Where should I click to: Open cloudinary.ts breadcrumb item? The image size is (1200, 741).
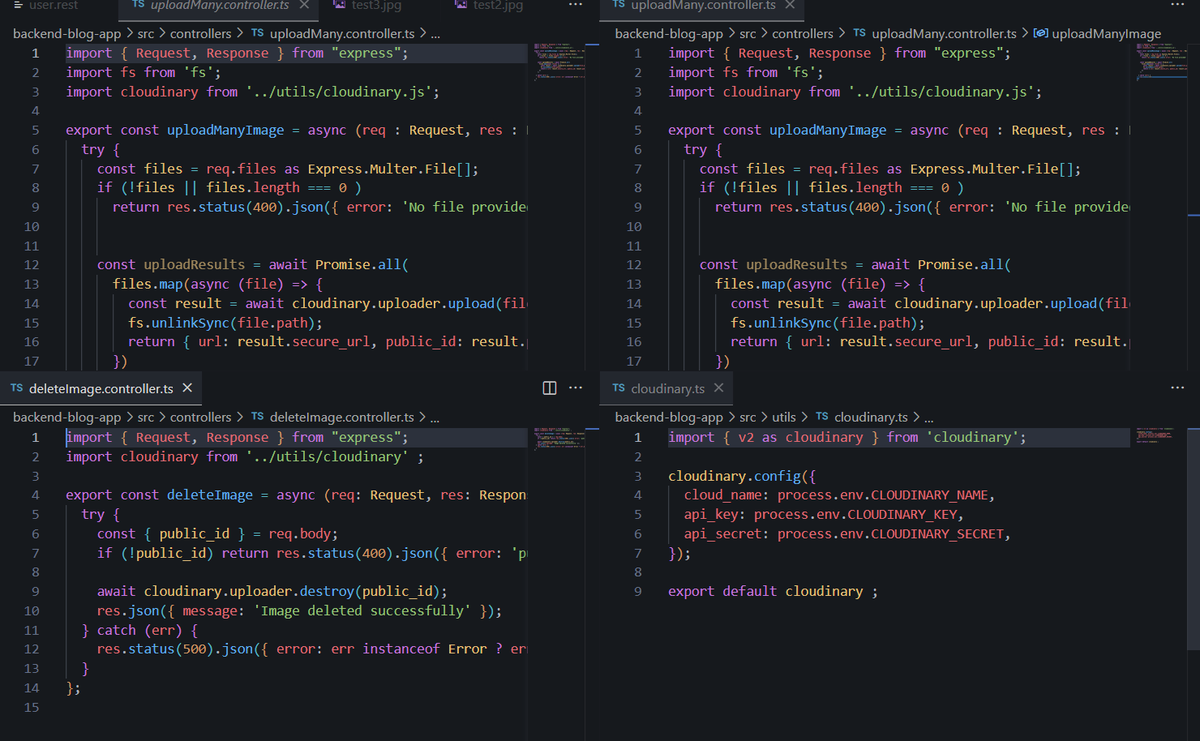871,417
